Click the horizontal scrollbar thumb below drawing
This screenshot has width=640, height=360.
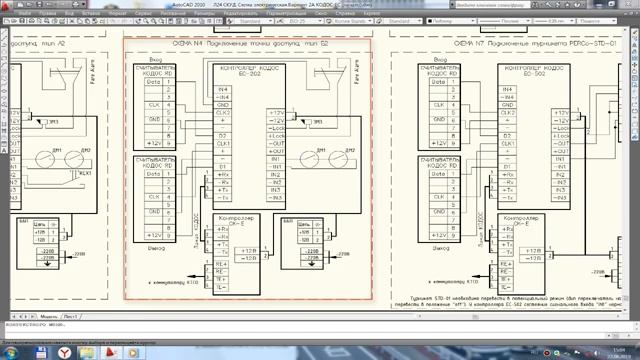click(x=475, y=316)
